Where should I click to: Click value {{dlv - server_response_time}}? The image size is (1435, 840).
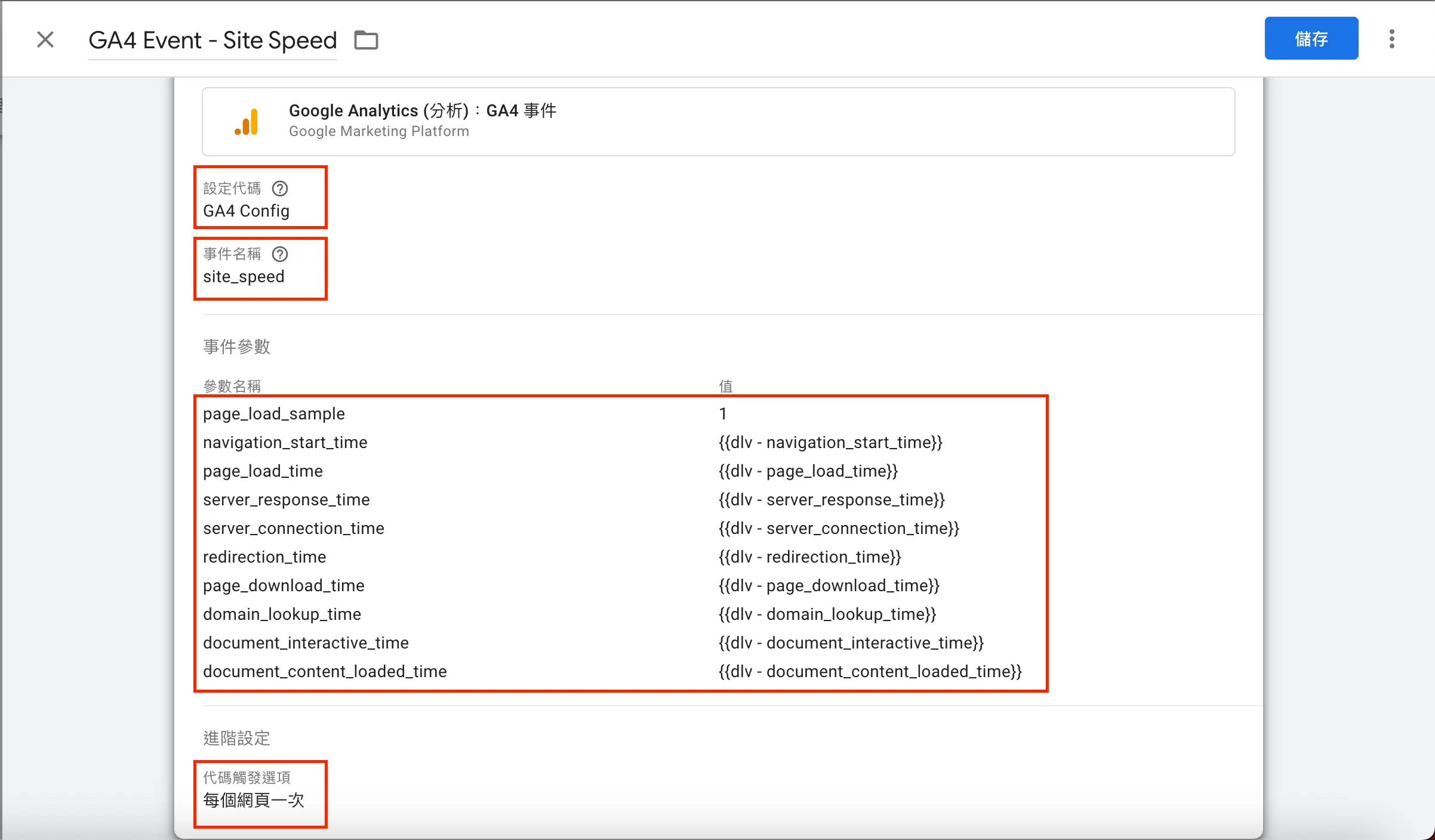pyautogui.click(x=832, y=500)
